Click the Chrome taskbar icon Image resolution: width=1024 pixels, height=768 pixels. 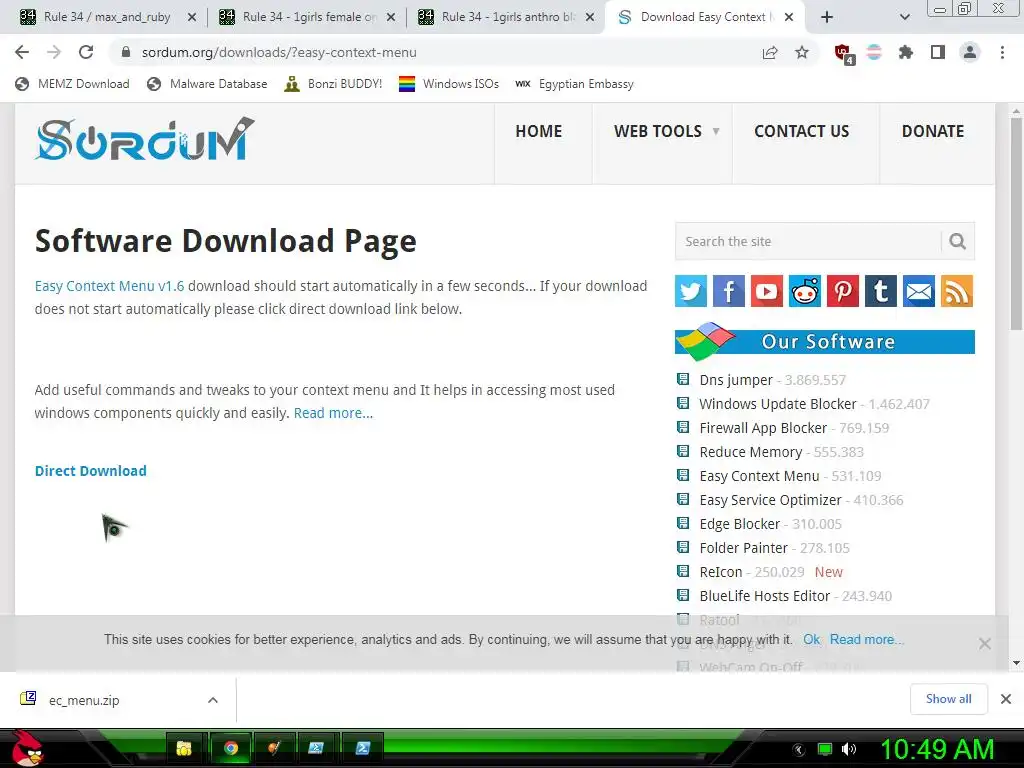231,748
